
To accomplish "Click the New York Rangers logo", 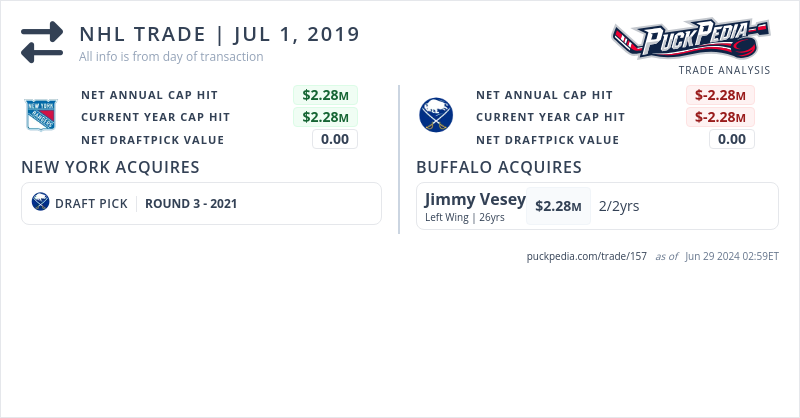I will 42,115.
